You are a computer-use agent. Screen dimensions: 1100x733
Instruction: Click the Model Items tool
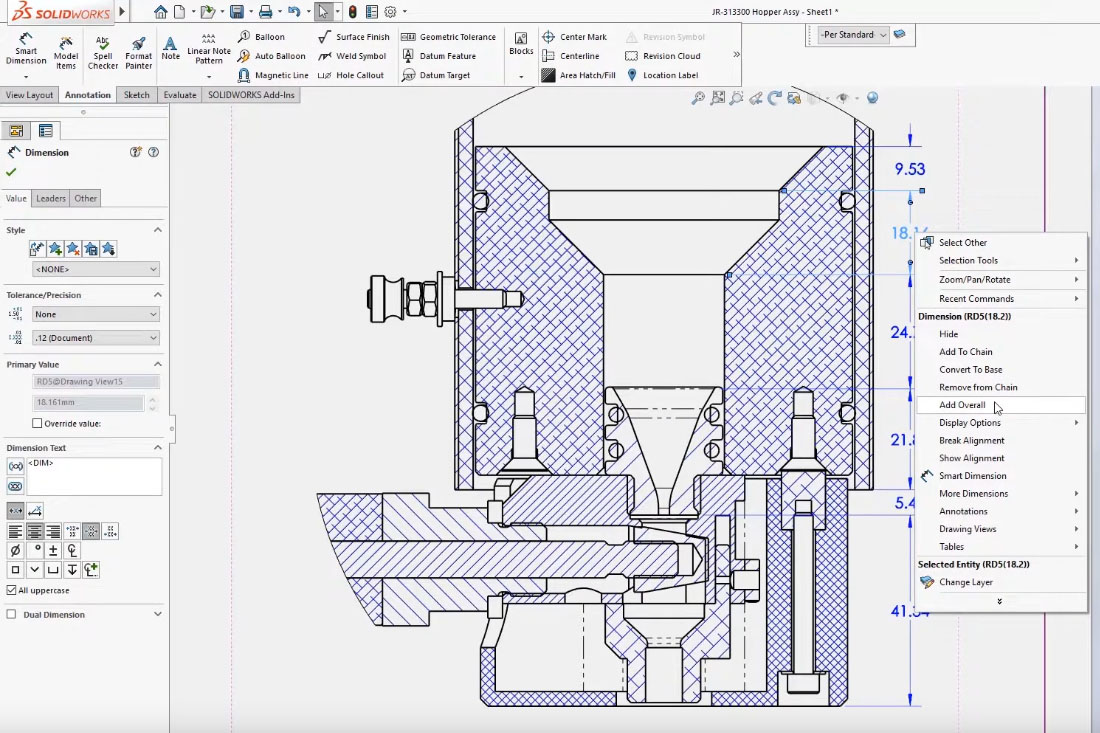tap(66, 53)
